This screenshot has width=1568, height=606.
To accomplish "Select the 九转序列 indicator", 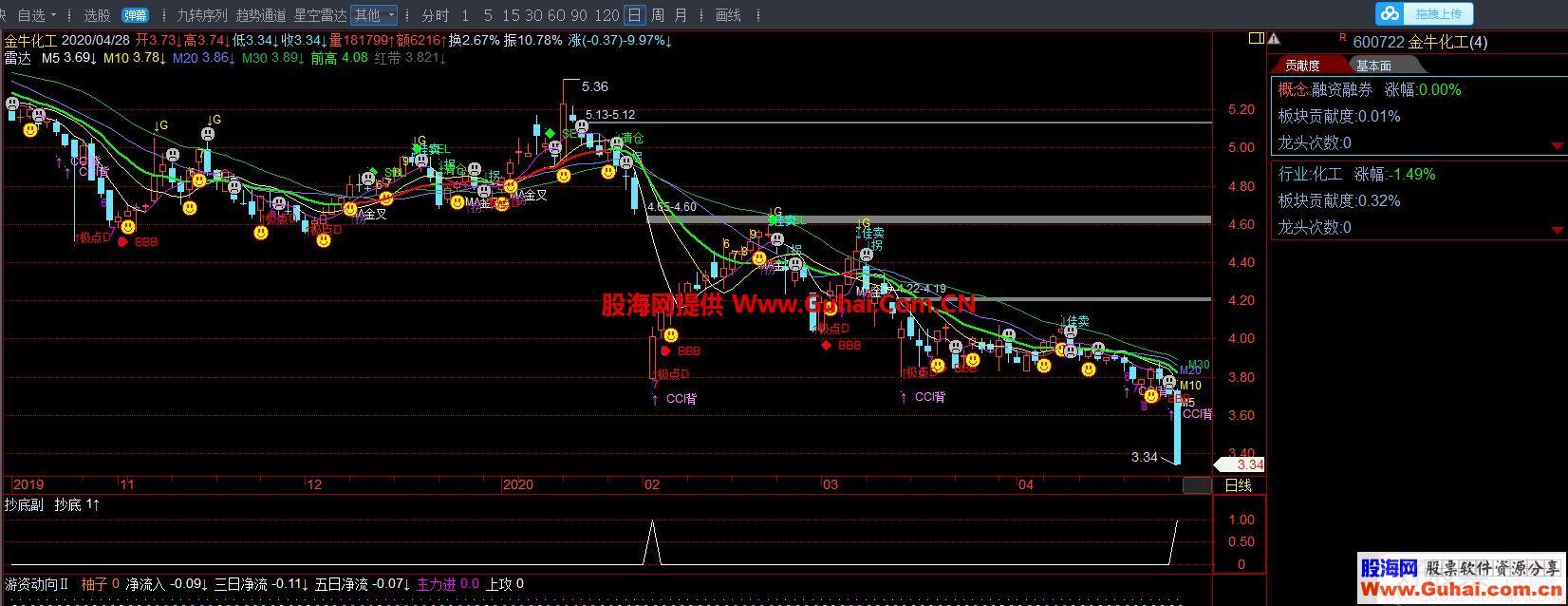I will pyautogui.click(x=202, y=15).
